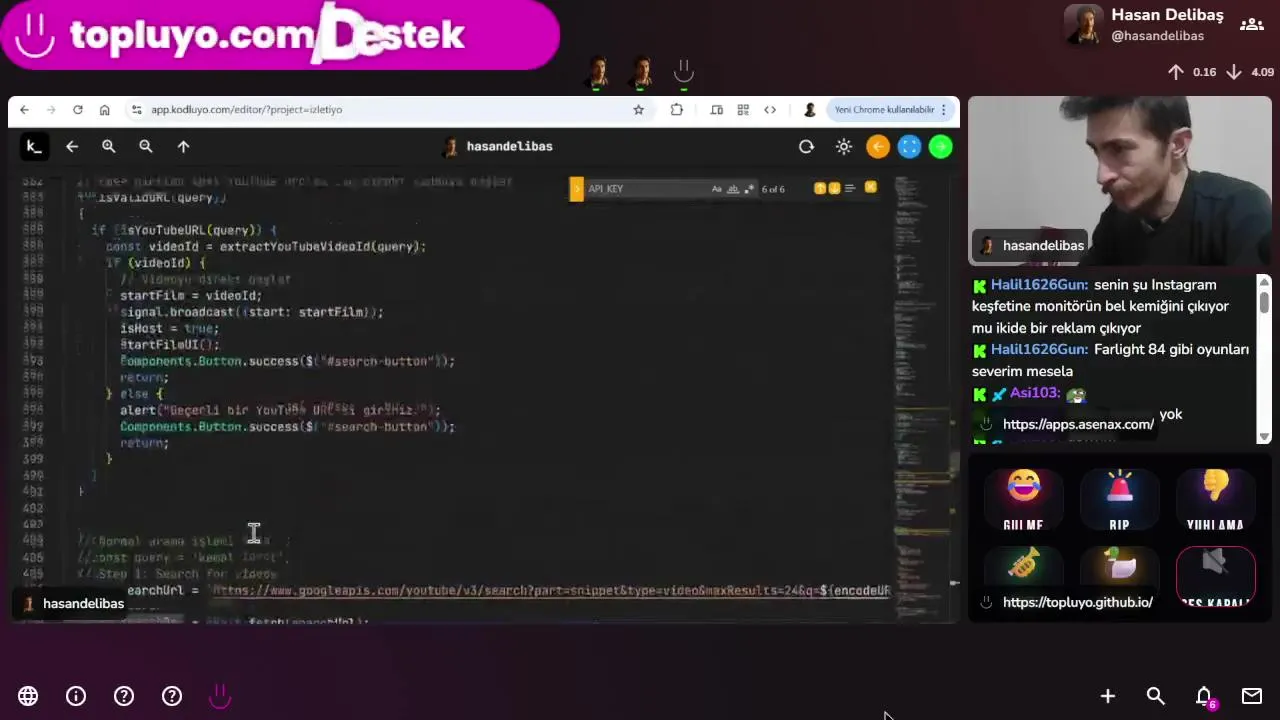Open Chrome three-dot menu
Image resolution: width=1280 pixels, height=720 pixels.
943,110
